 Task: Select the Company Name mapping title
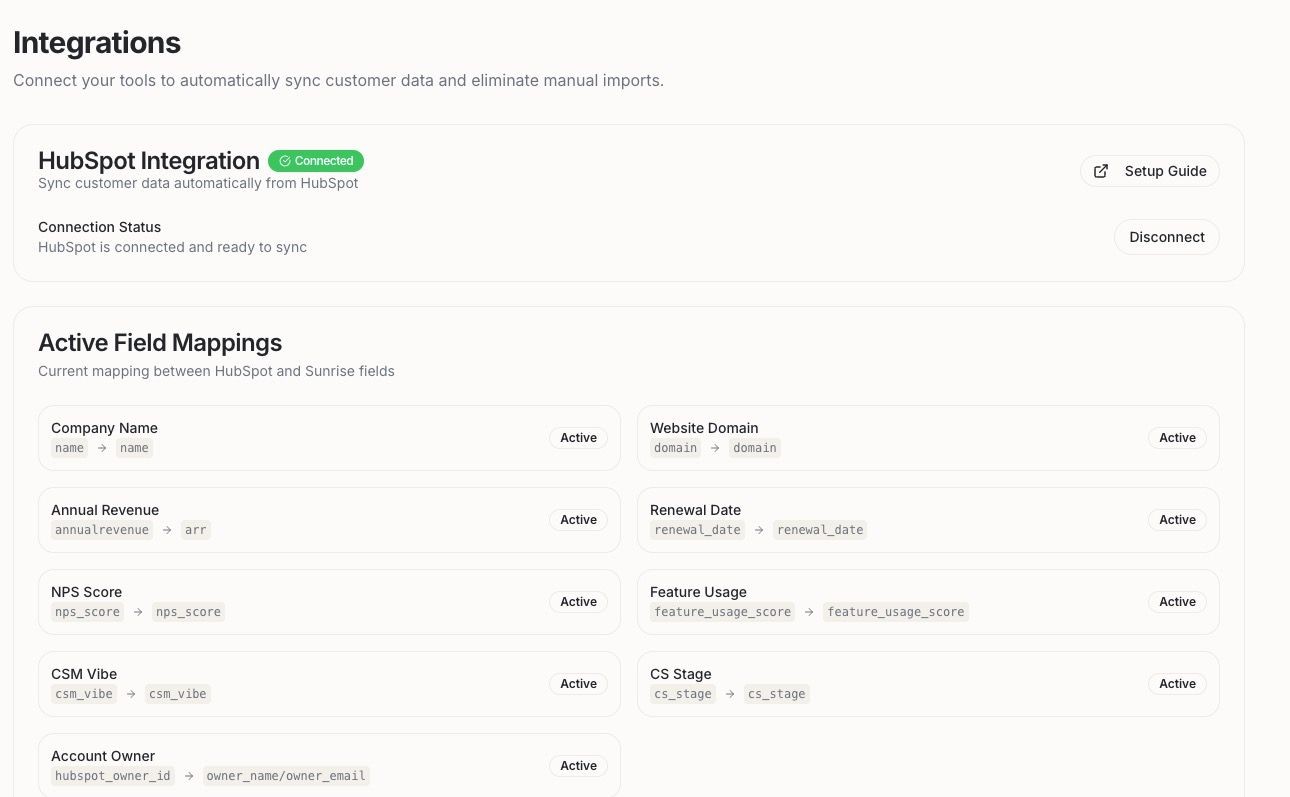pos(104,428)
